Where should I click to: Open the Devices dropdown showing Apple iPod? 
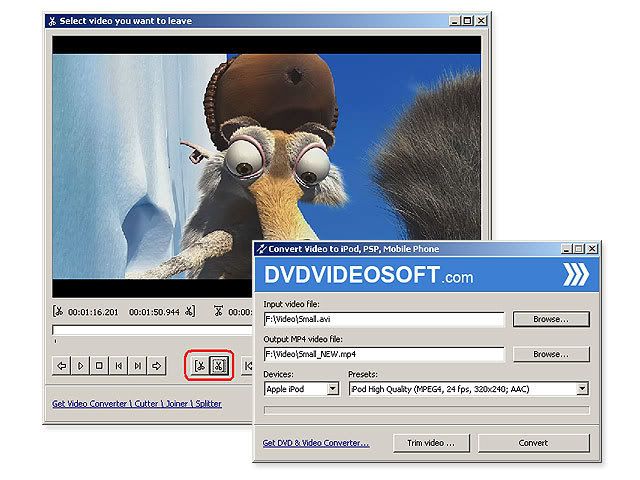(300, 388)
